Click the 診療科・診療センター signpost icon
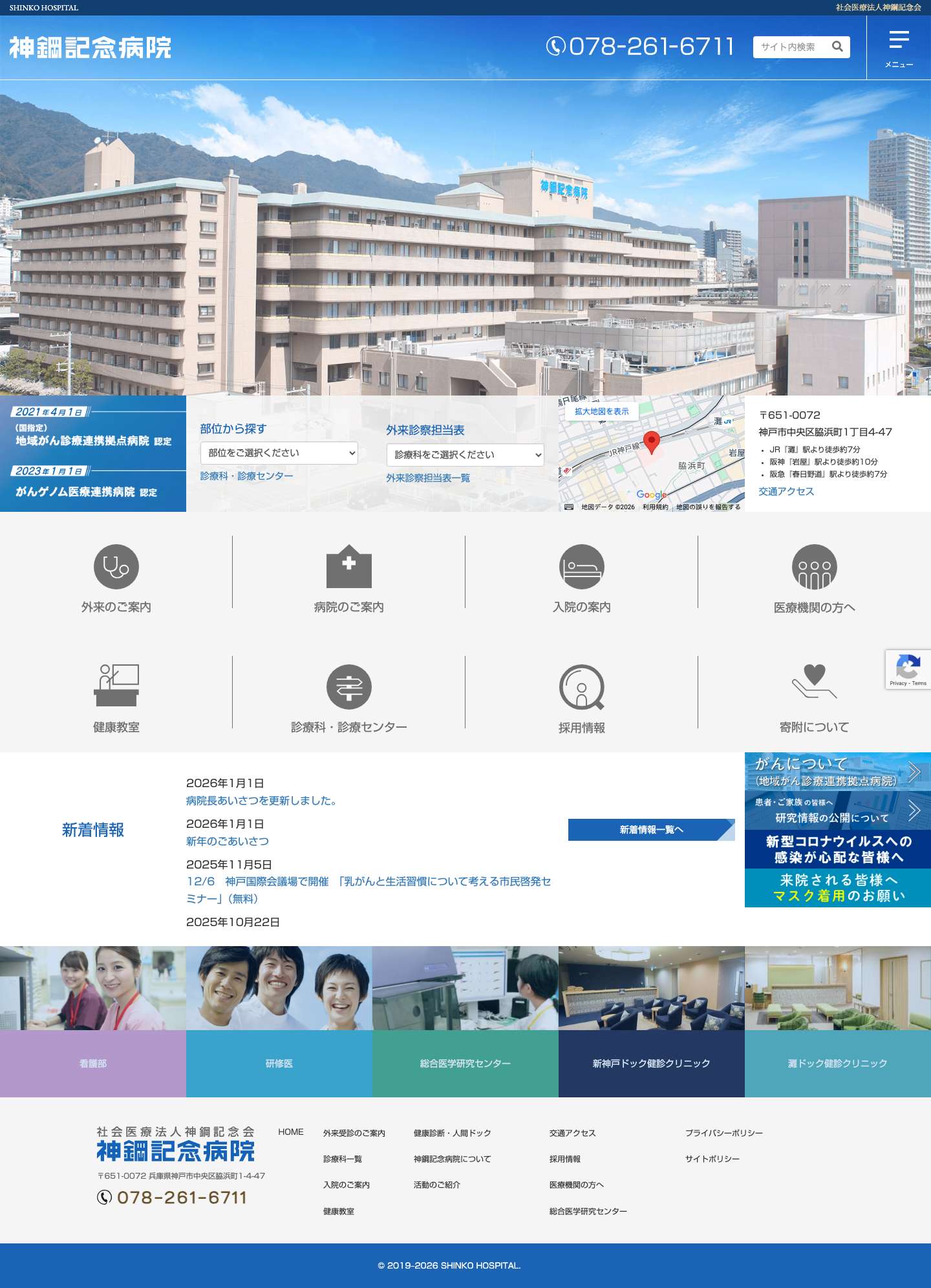 pyautogui.click(x=349, y=687)
